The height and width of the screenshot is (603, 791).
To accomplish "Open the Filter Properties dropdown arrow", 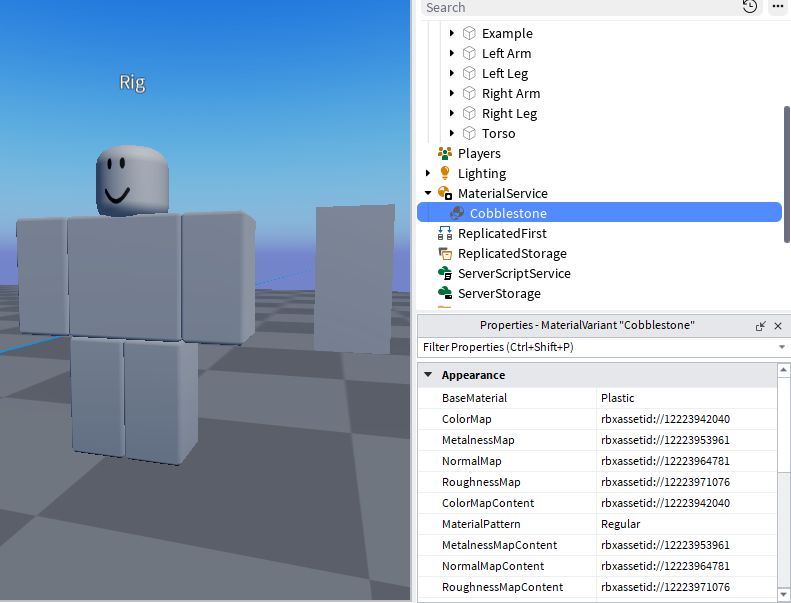I will 781,347.
